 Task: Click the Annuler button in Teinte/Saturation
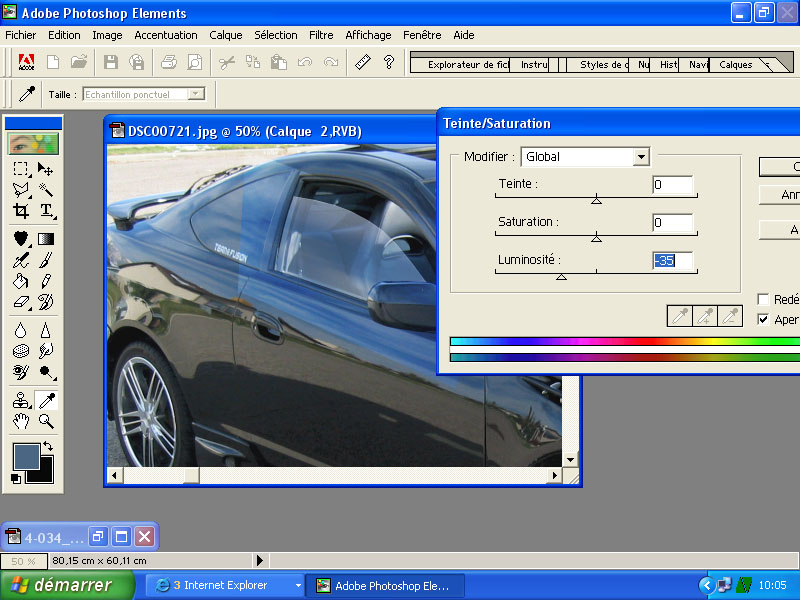tap(780, 195)
